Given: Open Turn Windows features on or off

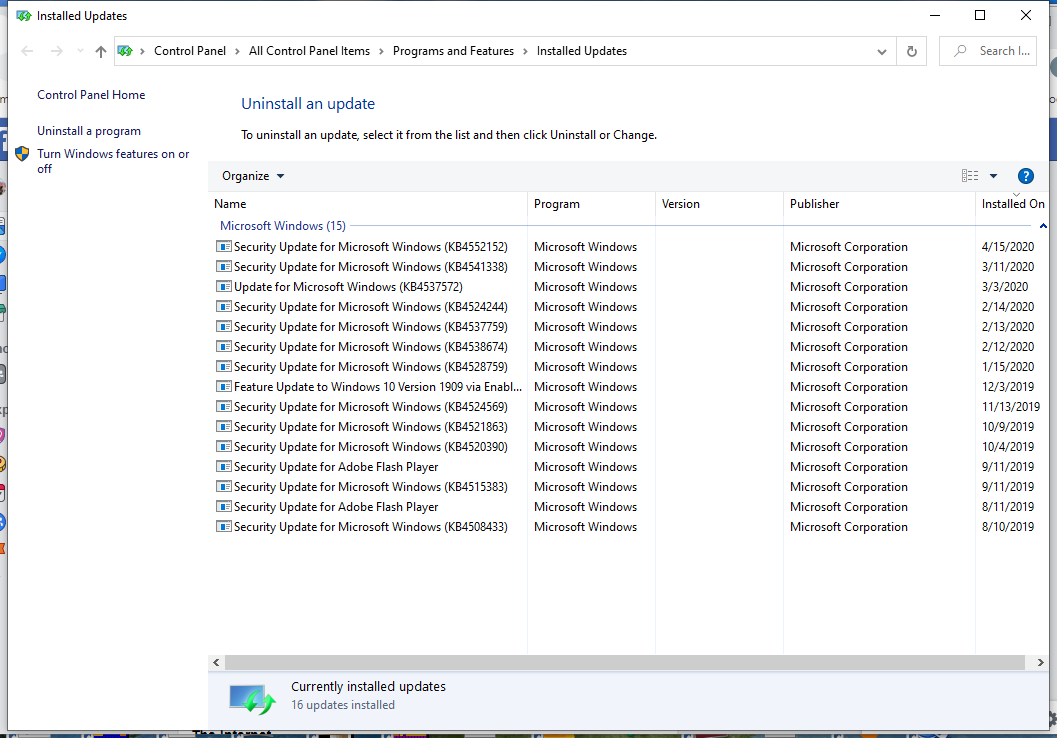Looking at the screenshot, I should pos(113,161).
